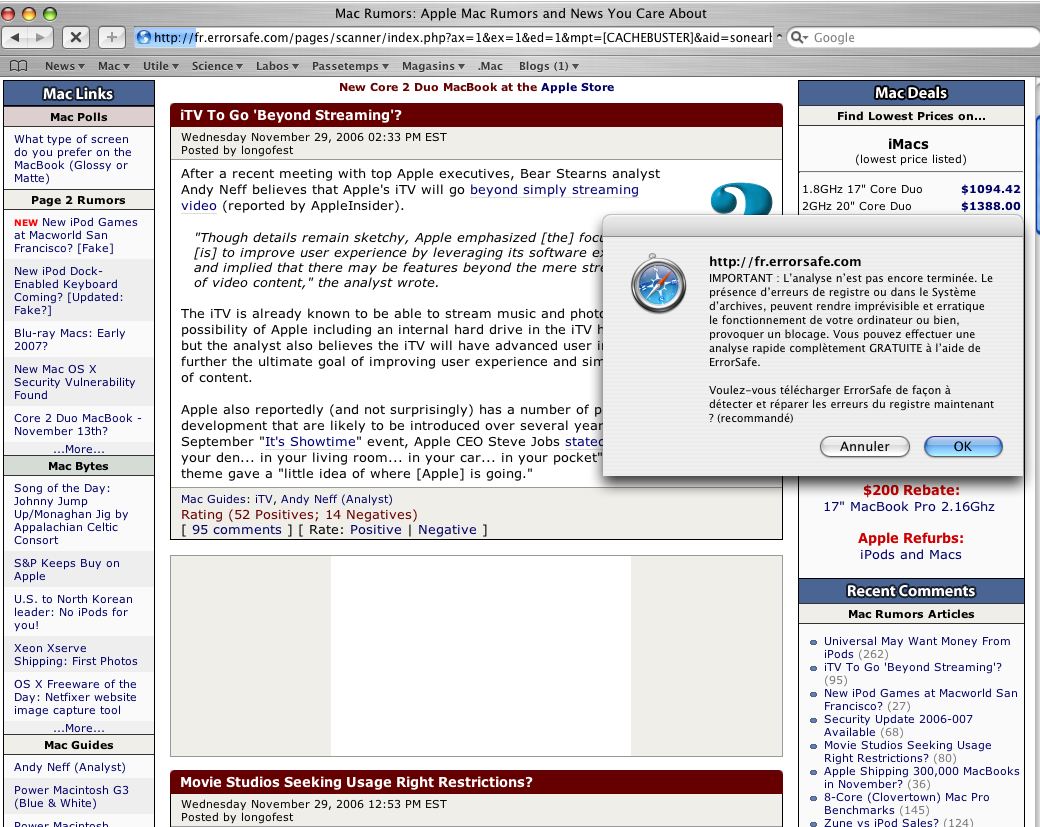Open the Apple Store link in banner
Image resolution: width=1040 pixels, height=827 pixels.
pos(577,87)
